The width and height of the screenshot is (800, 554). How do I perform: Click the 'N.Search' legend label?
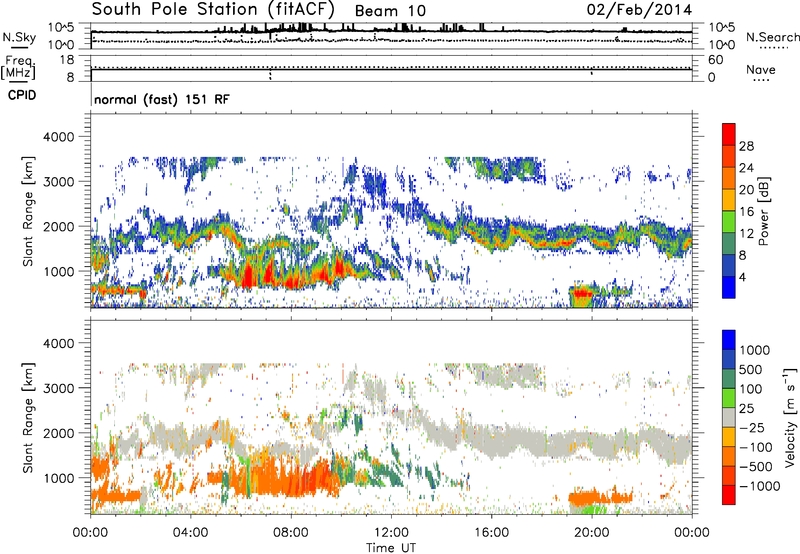(773, 37)
